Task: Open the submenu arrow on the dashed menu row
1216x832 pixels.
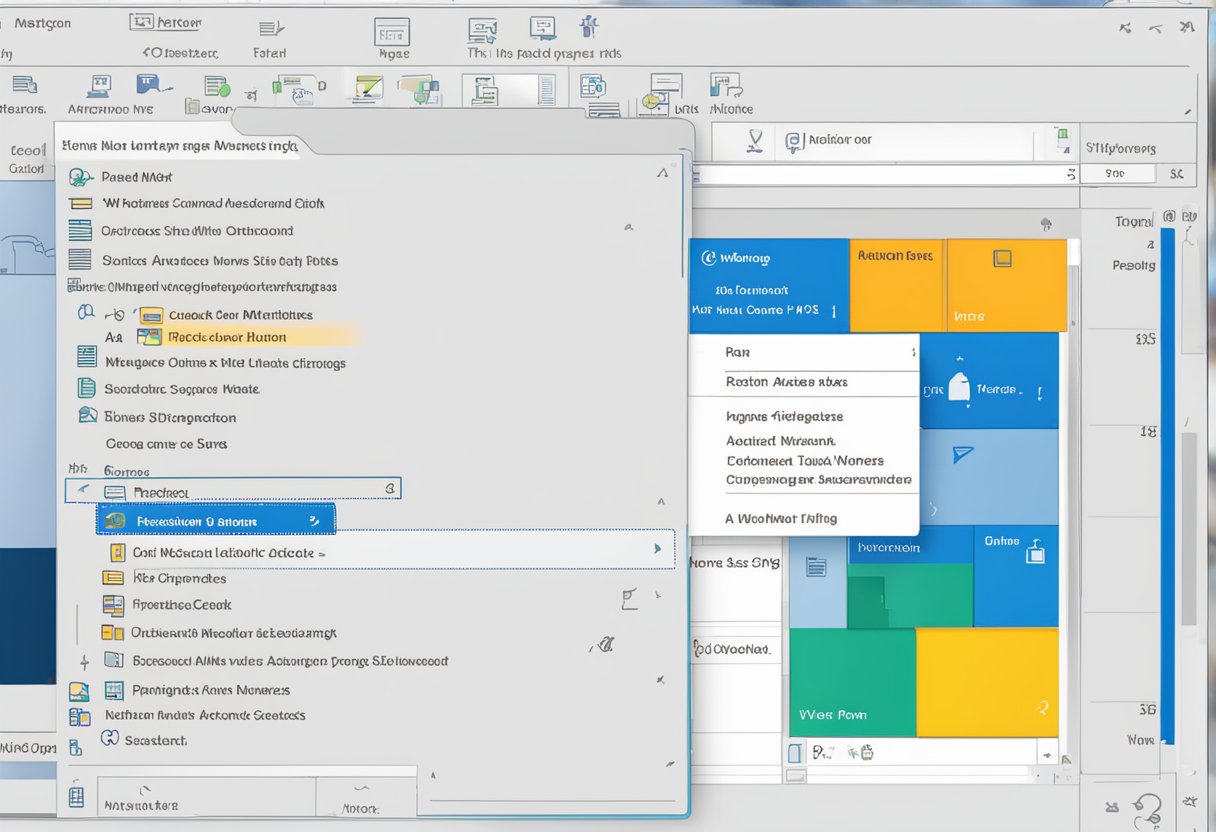Action: 658,548
